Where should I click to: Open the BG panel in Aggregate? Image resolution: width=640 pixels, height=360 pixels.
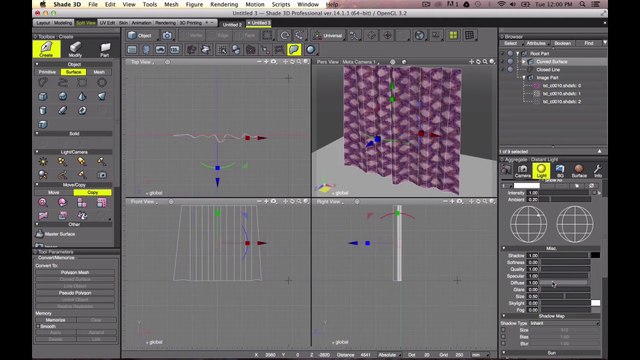tap(560, 171)
